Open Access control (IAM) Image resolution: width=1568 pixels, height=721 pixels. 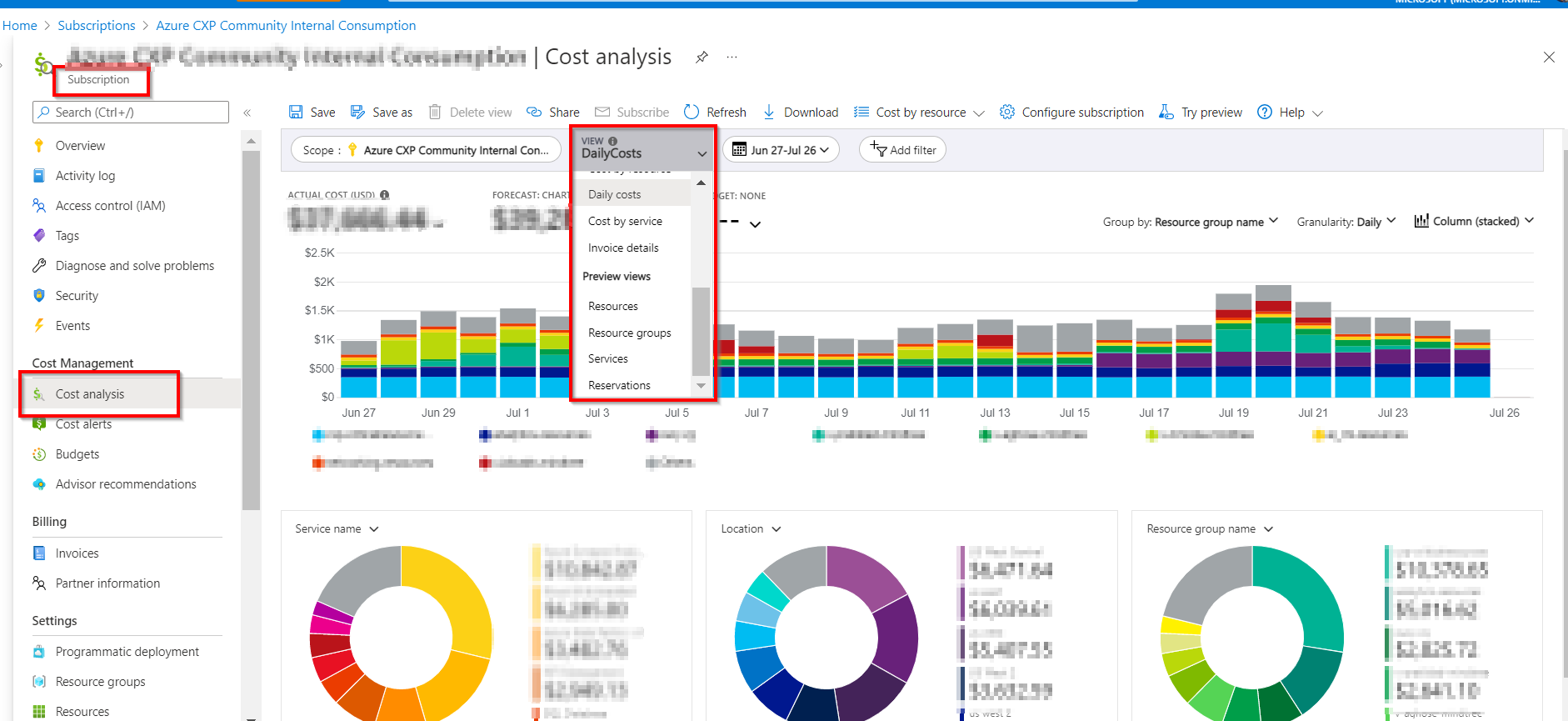(x=110, y=206)
